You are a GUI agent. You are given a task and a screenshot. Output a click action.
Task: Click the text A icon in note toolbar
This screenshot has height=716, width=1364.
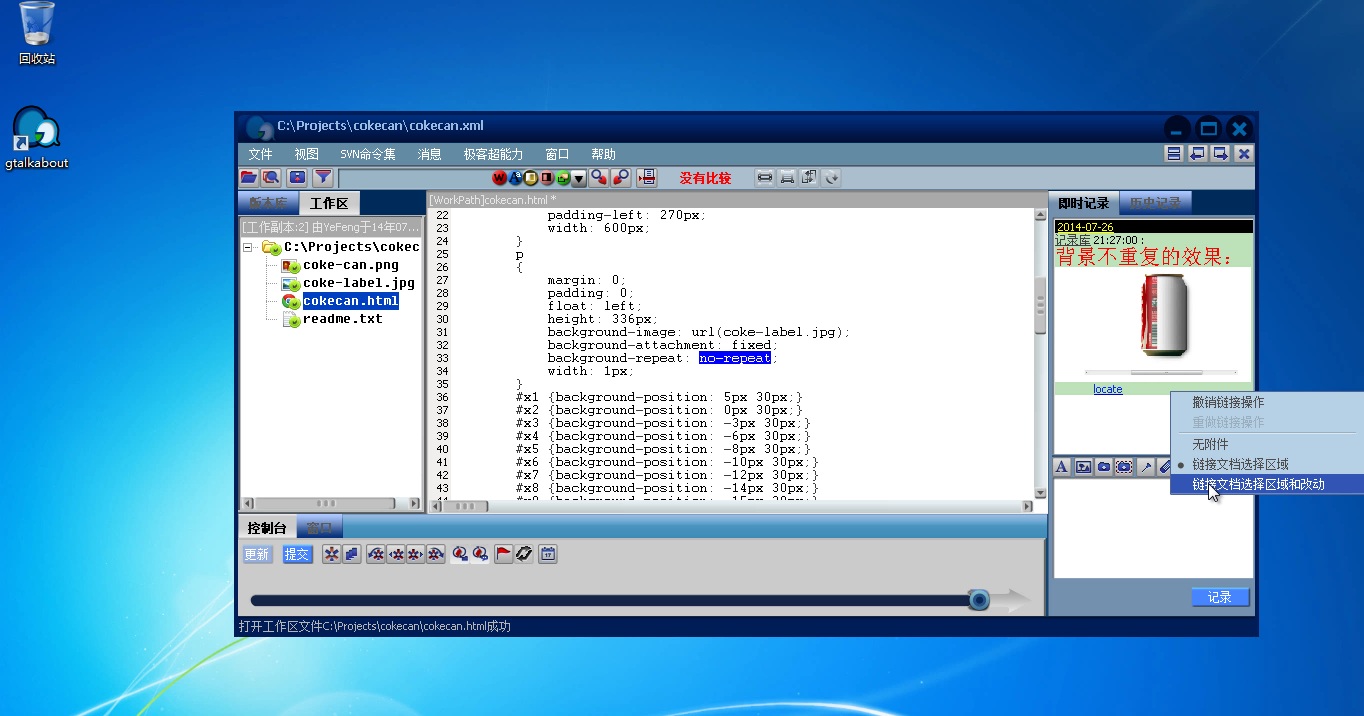[1062, 467]
